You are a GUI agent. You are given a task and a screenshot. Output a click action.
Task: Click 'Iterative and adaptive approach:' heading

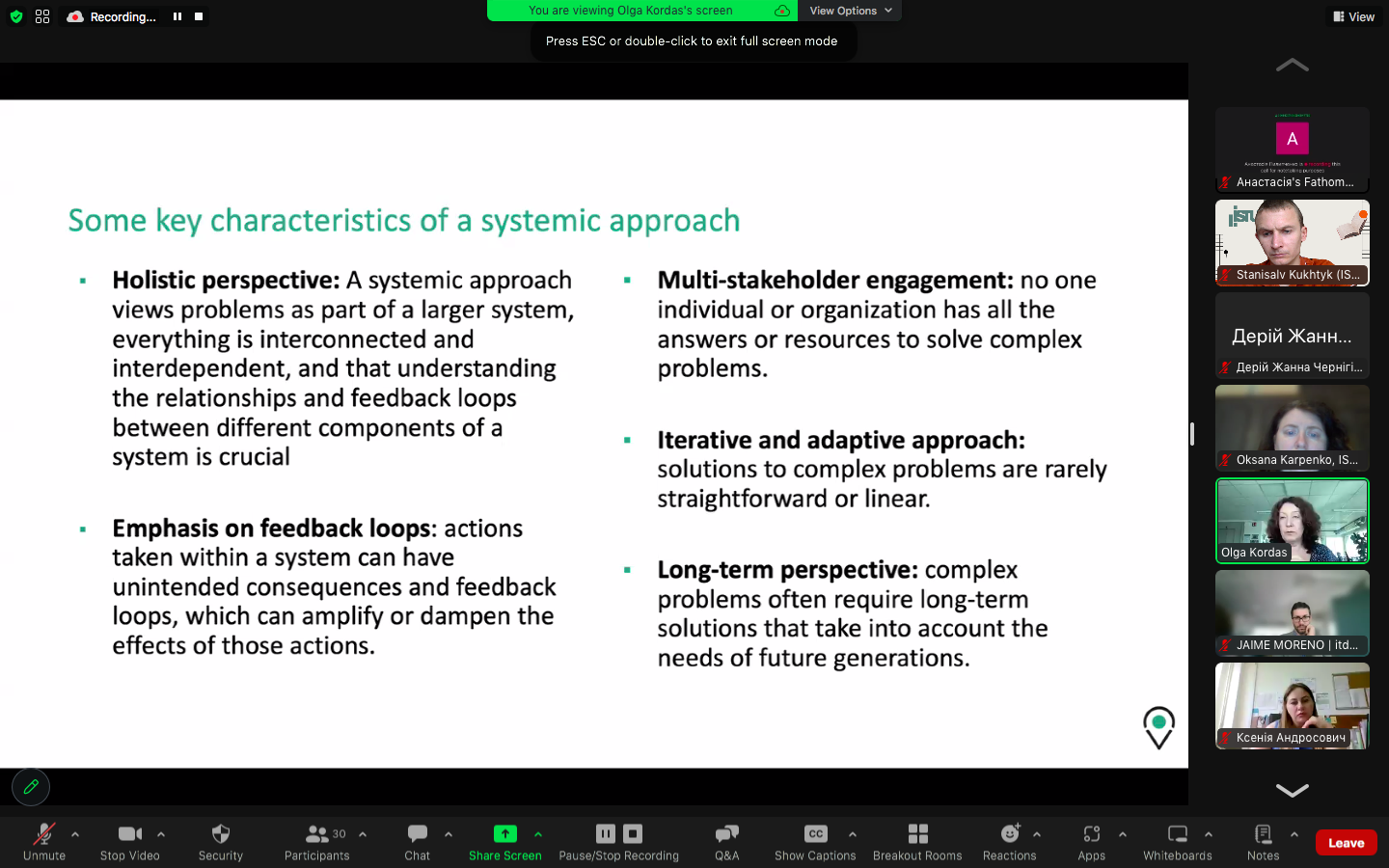click(x=841, y=441)
